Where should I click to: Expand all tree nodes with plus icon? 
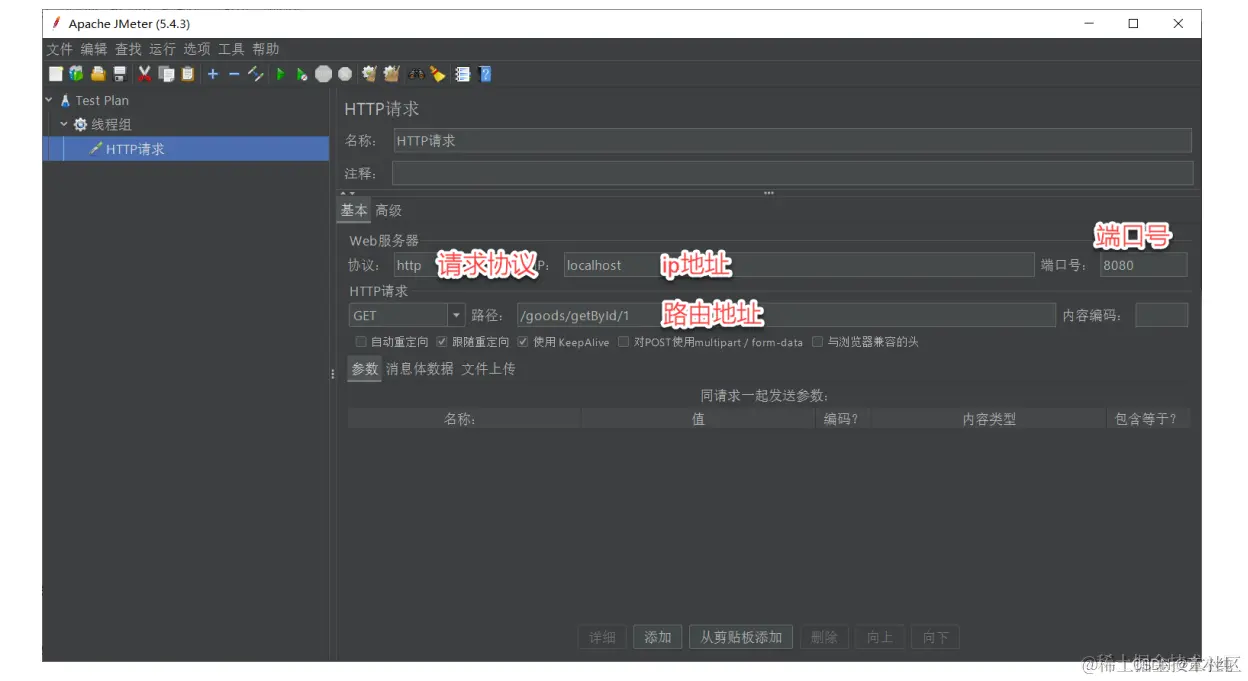click(212, 74)
